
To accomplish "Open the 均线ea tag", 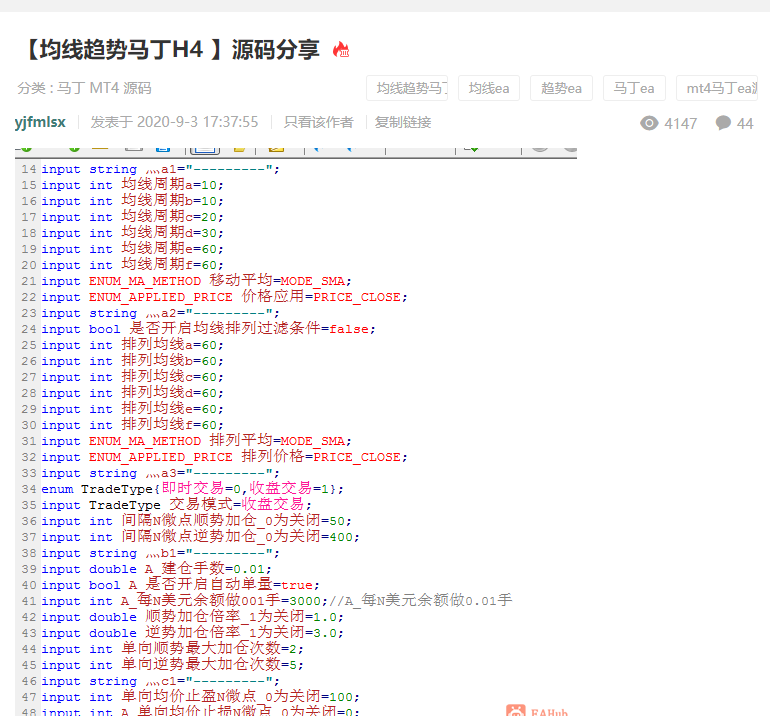I will 489,88.
